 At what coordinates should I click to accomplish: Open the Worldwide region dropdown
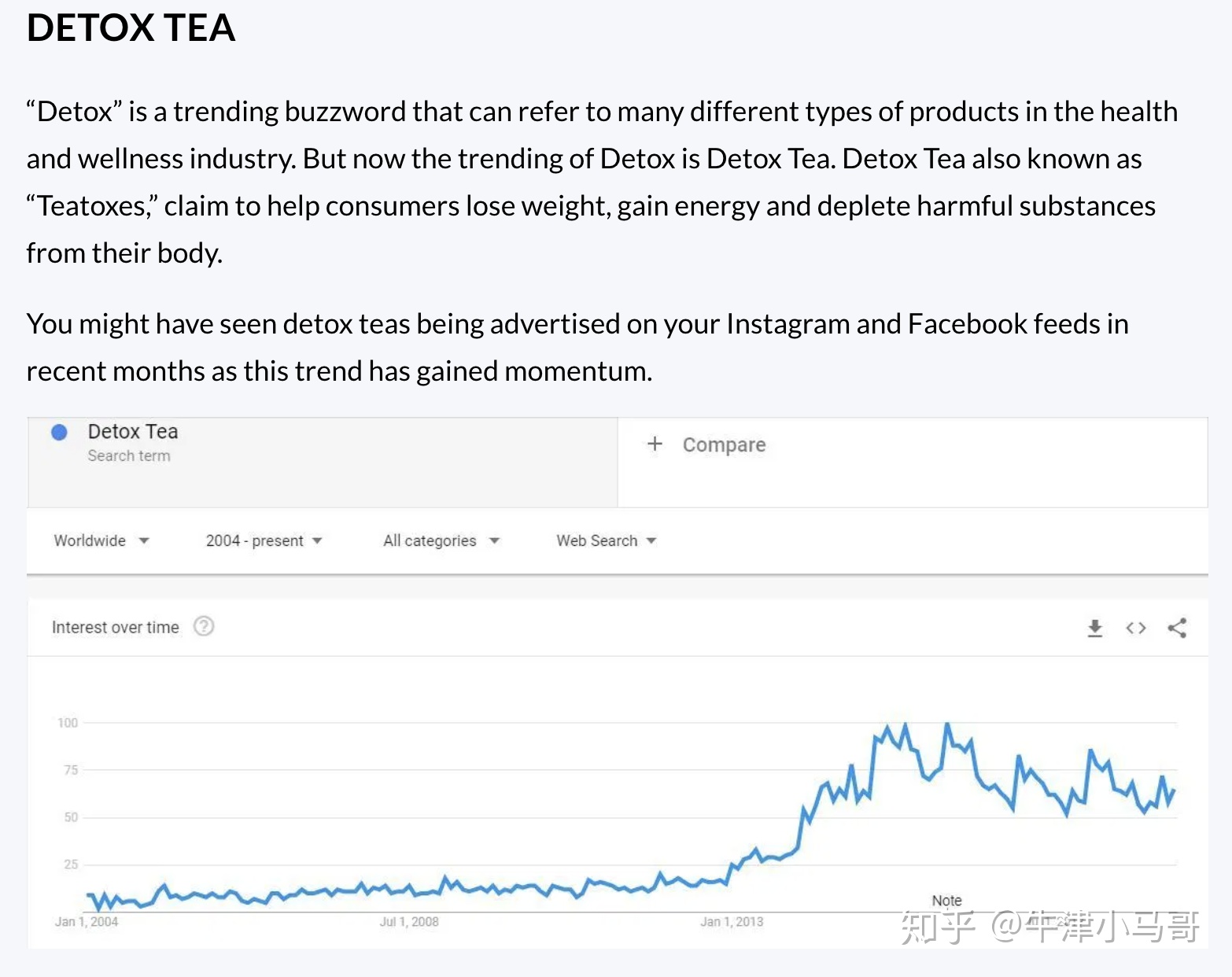pos(101,540)
